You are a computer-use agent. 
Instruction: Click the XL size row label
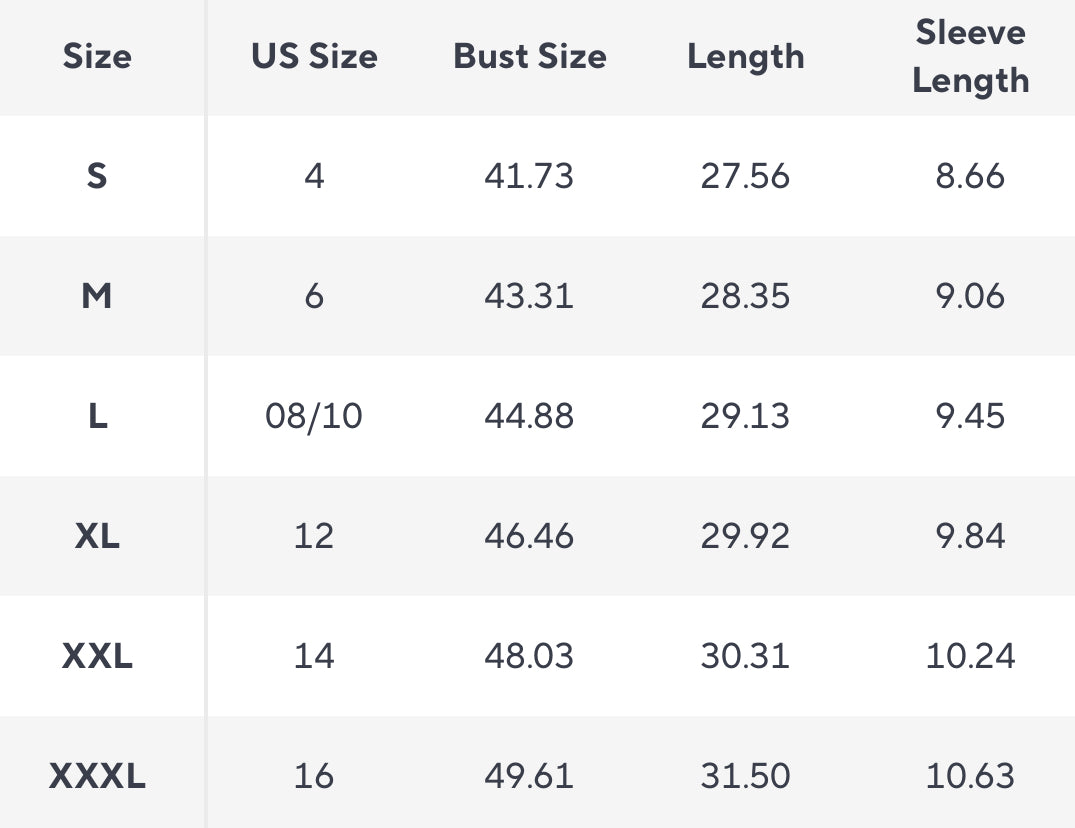97,537
